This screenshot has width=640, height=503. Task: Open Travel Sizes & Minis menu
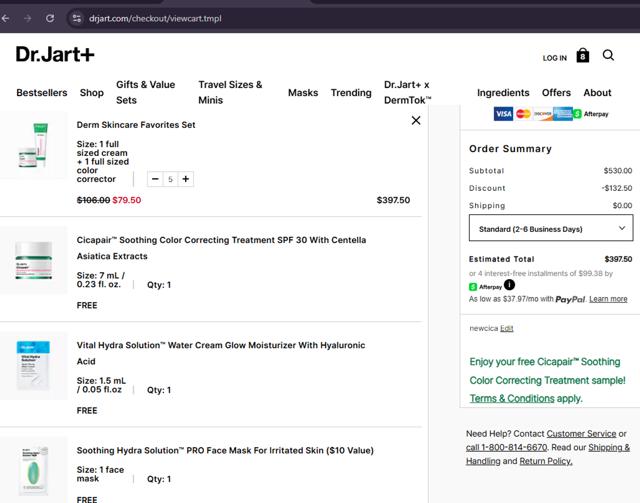230,92
